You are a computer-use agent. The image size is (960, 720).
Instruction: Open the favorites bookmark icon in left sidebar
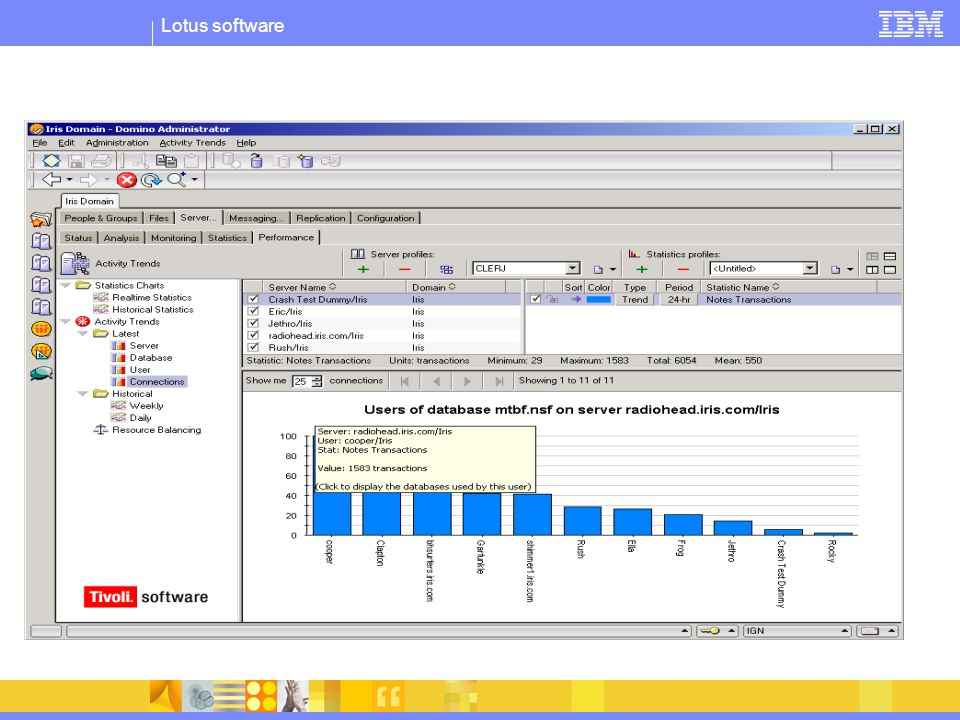coord(41,219)
